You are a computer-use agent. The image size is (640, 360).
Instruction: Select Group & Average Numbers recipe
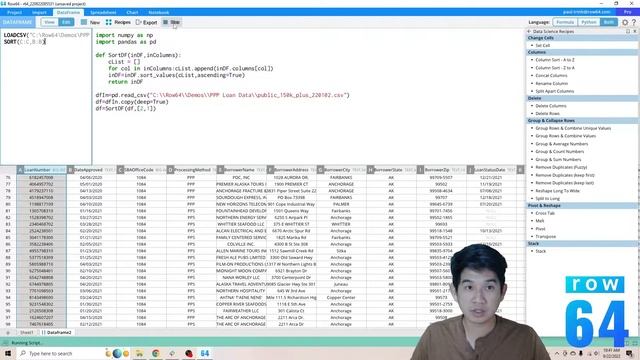562,144
